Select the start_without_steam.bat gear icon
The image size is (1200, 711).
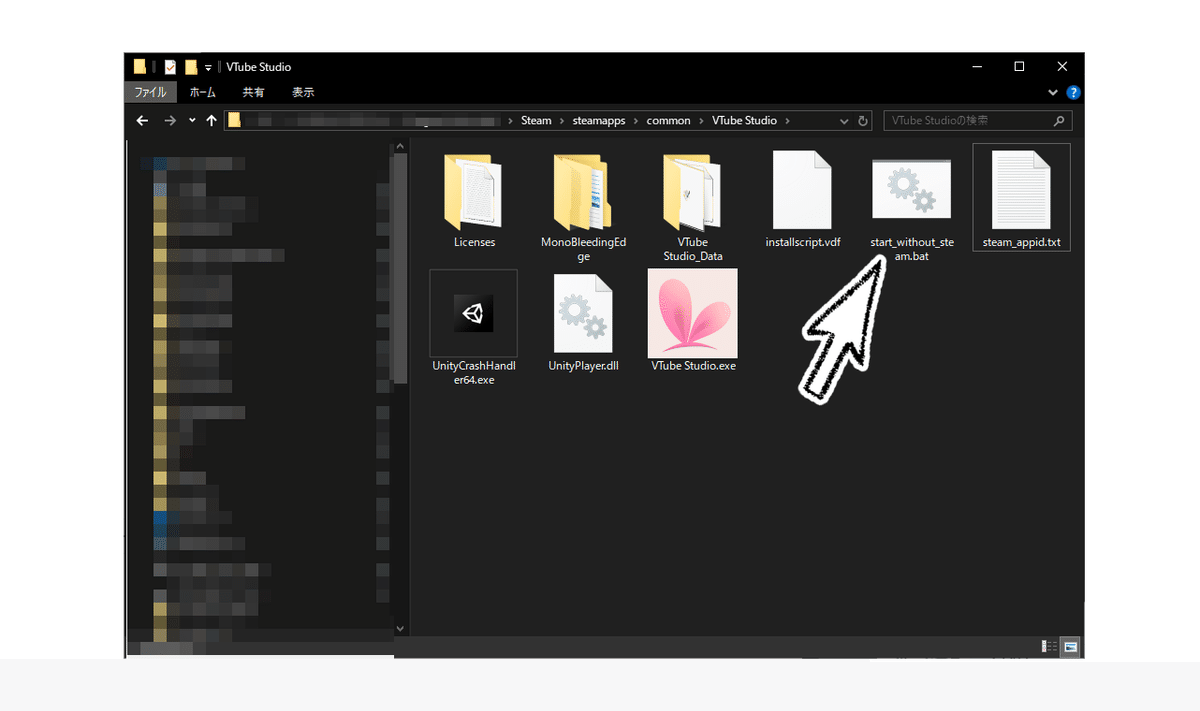tap(911, 190)
